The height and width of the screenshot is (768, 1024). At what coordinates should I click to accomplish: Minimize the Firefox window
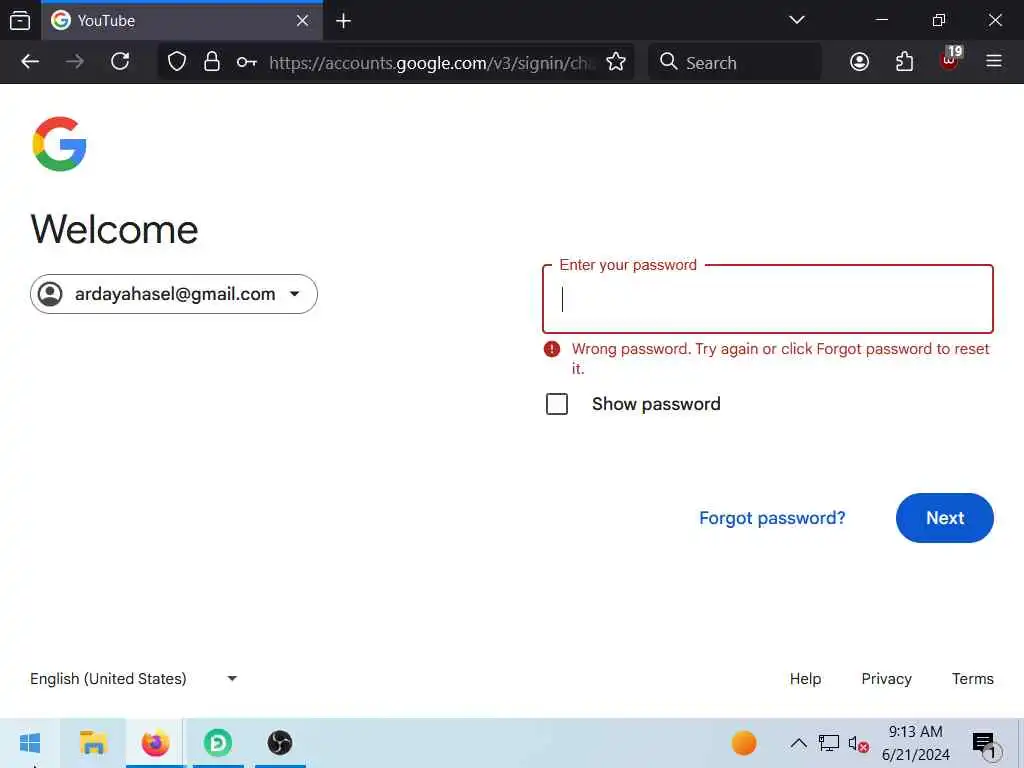(x=882, y=20)
